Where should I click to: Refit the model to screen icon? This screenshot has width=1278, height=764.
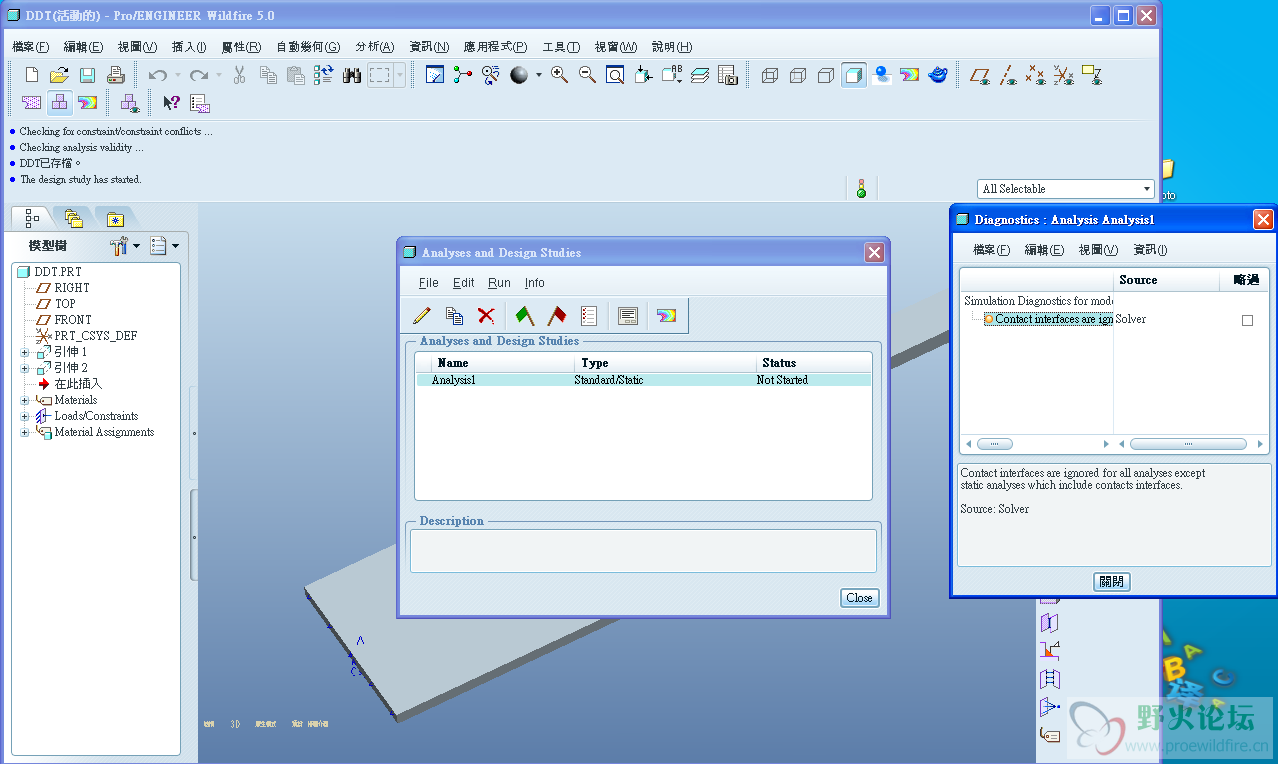pyautogui.click(x=615, y=75)
